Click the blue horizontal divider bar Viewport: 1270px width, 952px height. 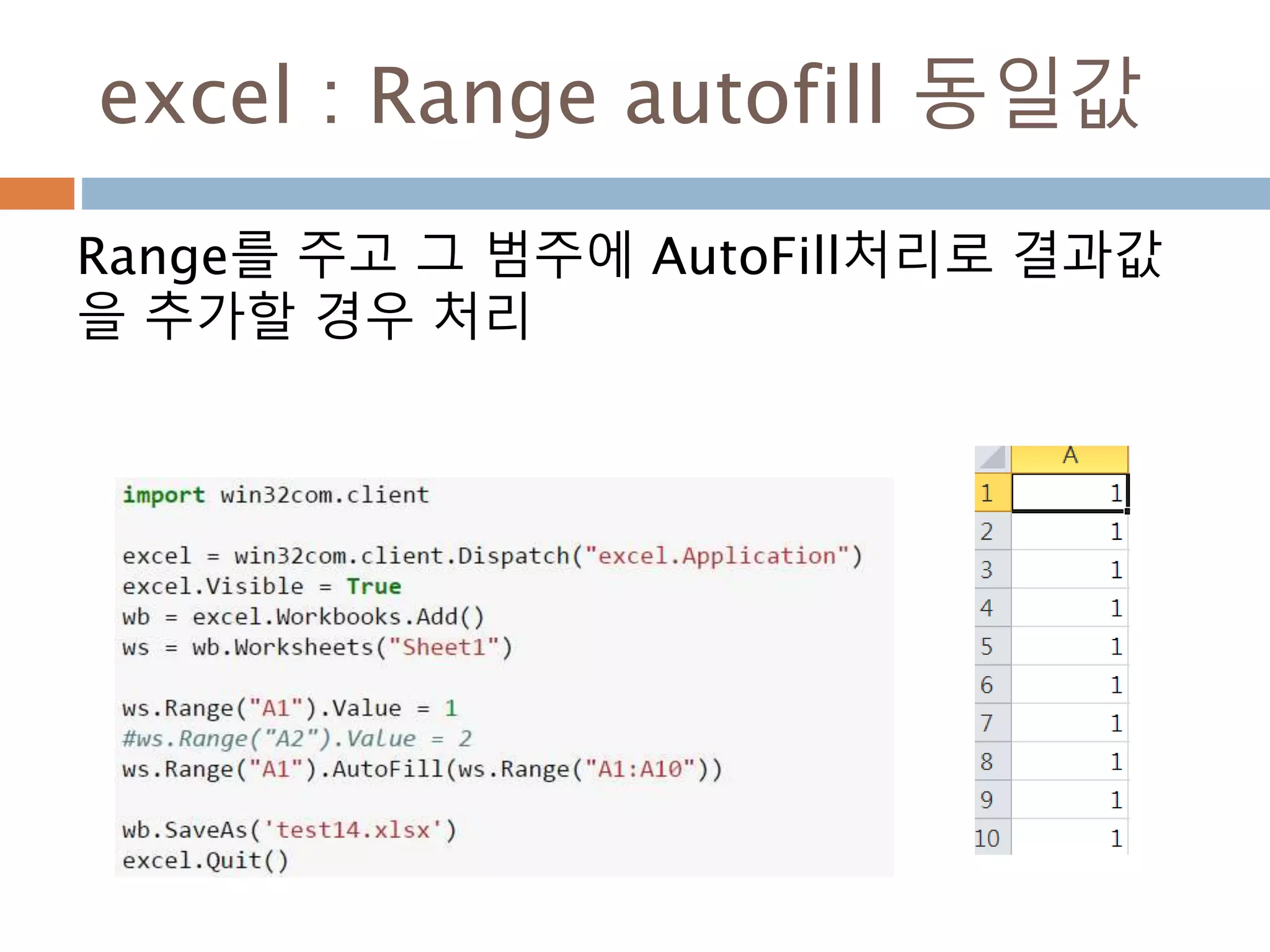pyautogui.click(x=675, y=193)
